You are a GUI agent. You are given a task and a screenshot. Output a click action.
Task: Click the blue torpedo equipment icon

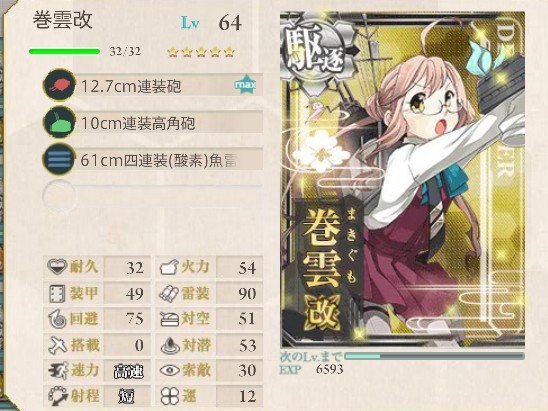tap(59, 160)
